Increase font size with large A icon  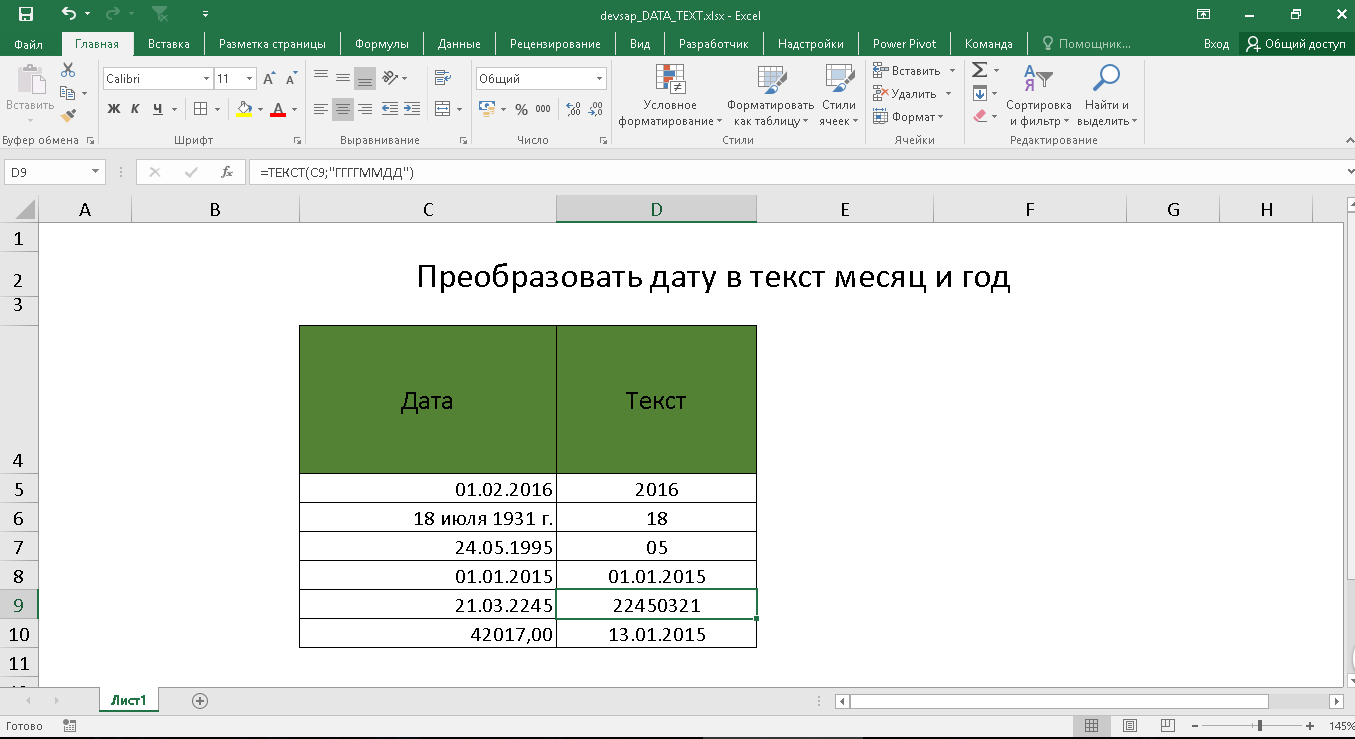(270, 79)
